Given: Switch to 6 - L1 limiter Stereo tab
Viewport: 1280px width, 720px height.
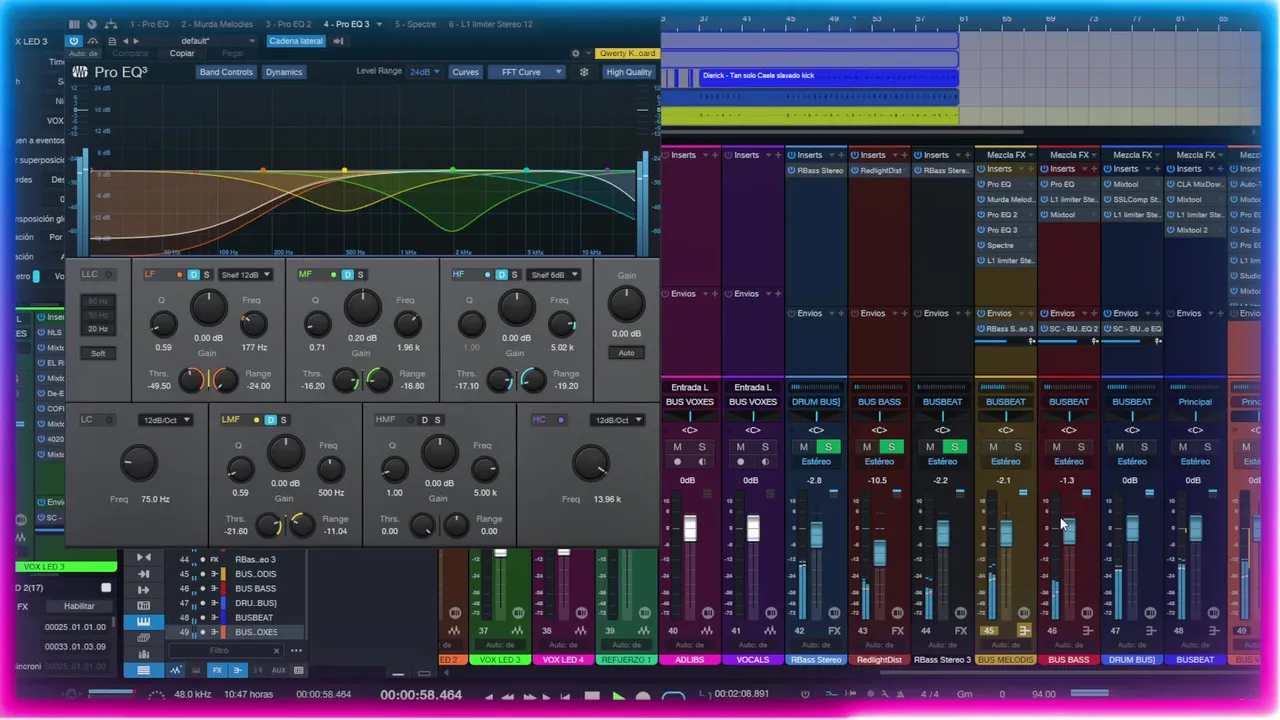Looking at the screenshot, I should click(x=490, y=24).
